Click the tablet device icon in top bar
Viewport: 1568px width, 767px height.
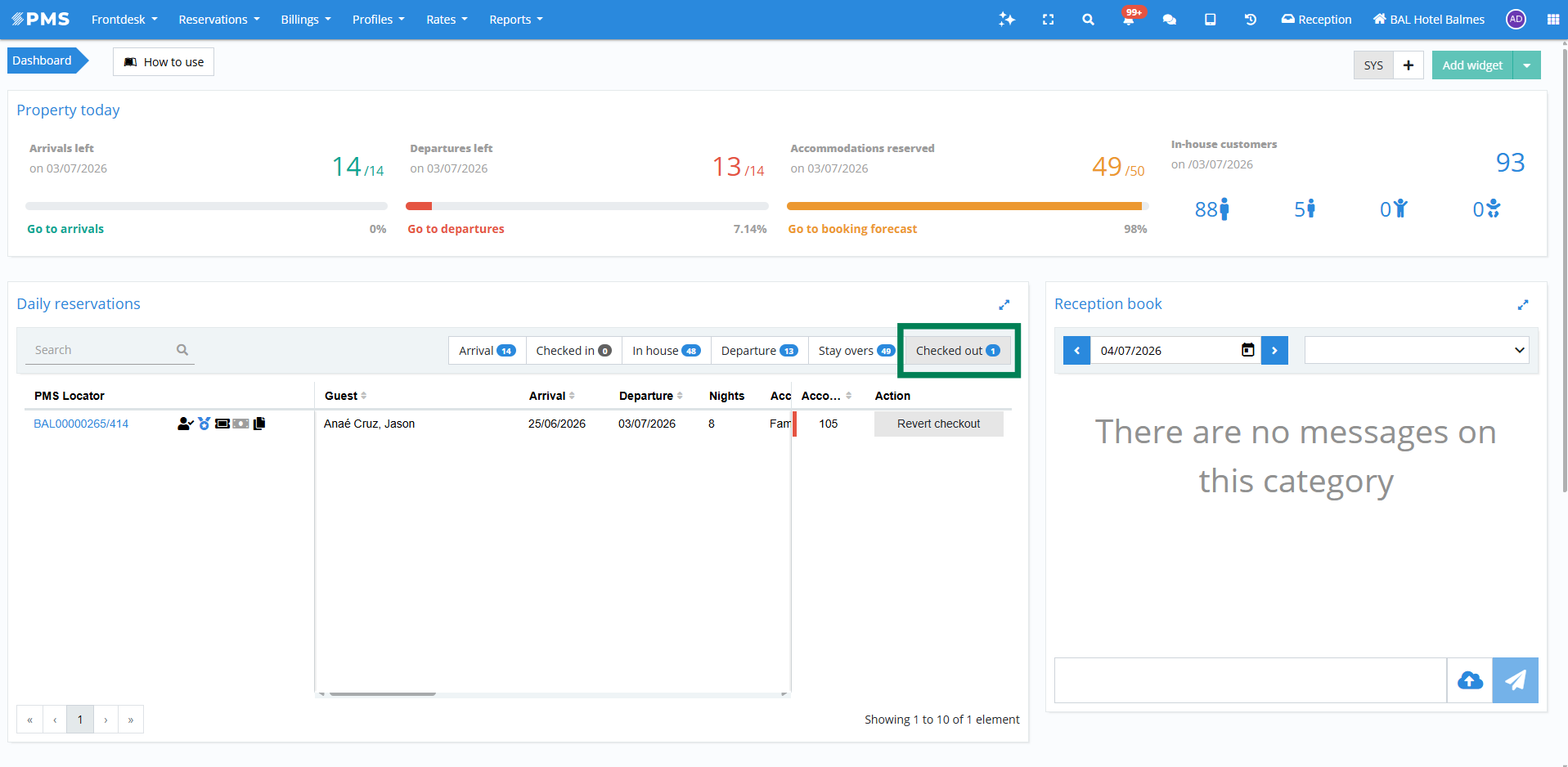[1211, 20]
